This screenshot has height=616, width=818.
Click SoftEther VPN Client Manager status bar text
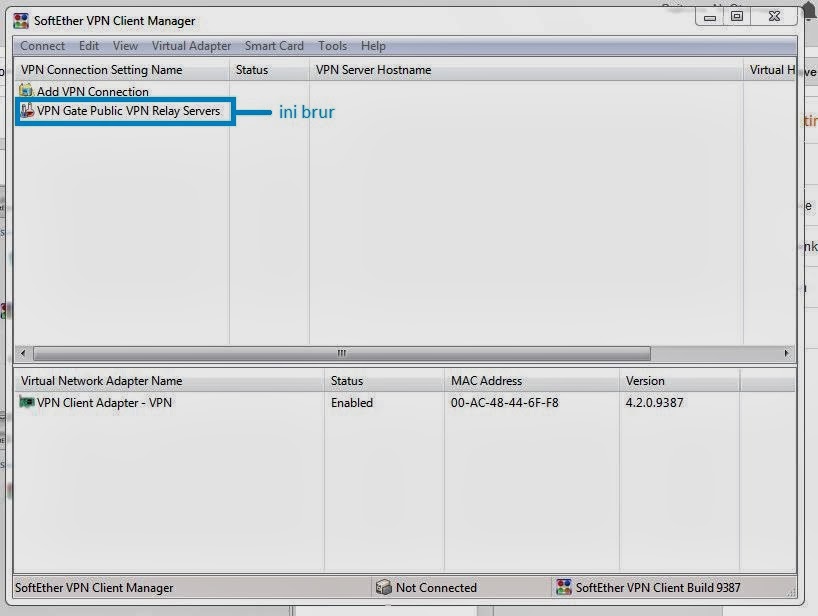94,588
